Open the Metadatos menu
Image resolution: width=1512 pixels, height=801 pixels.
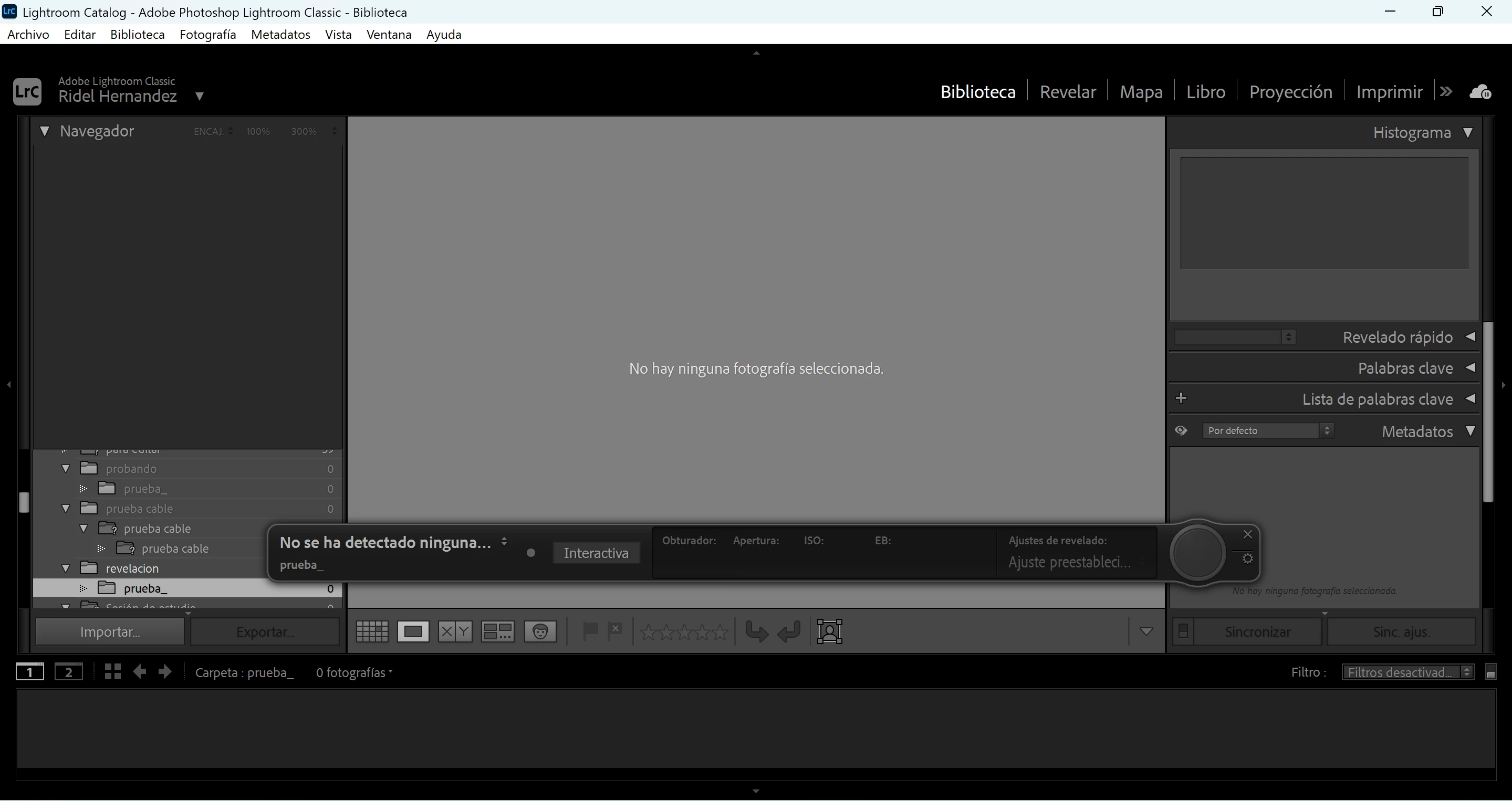tap(280, 35)
